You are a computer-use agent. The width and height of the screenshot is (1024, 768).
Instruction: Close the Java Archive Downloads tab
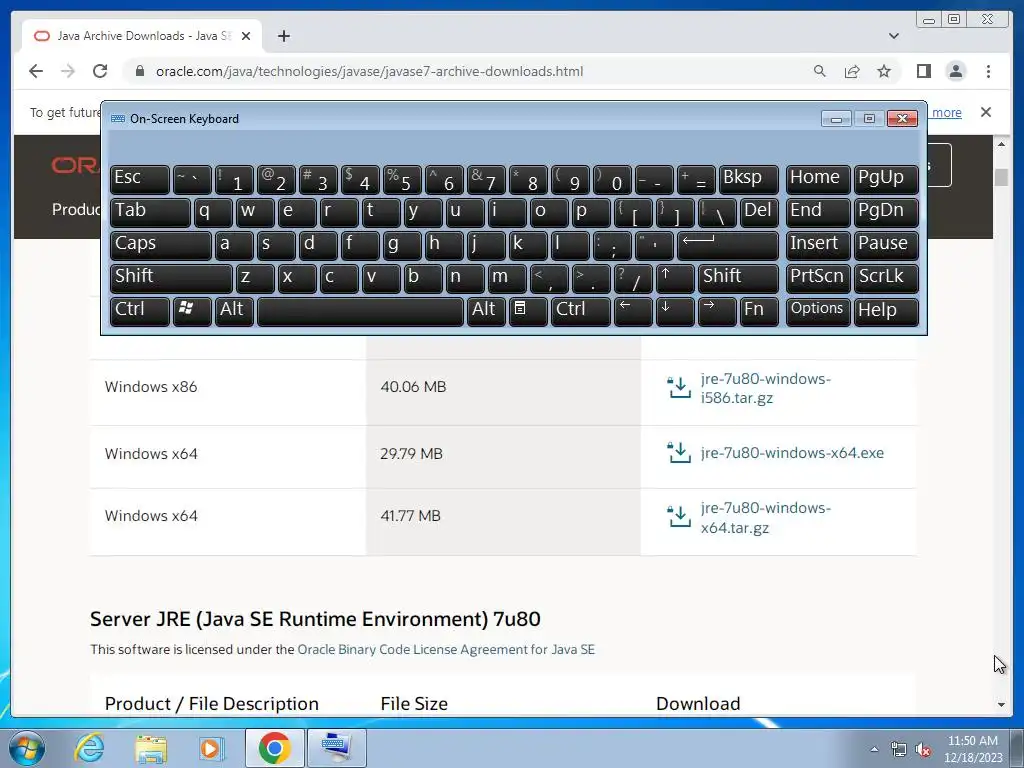[246, 36]
